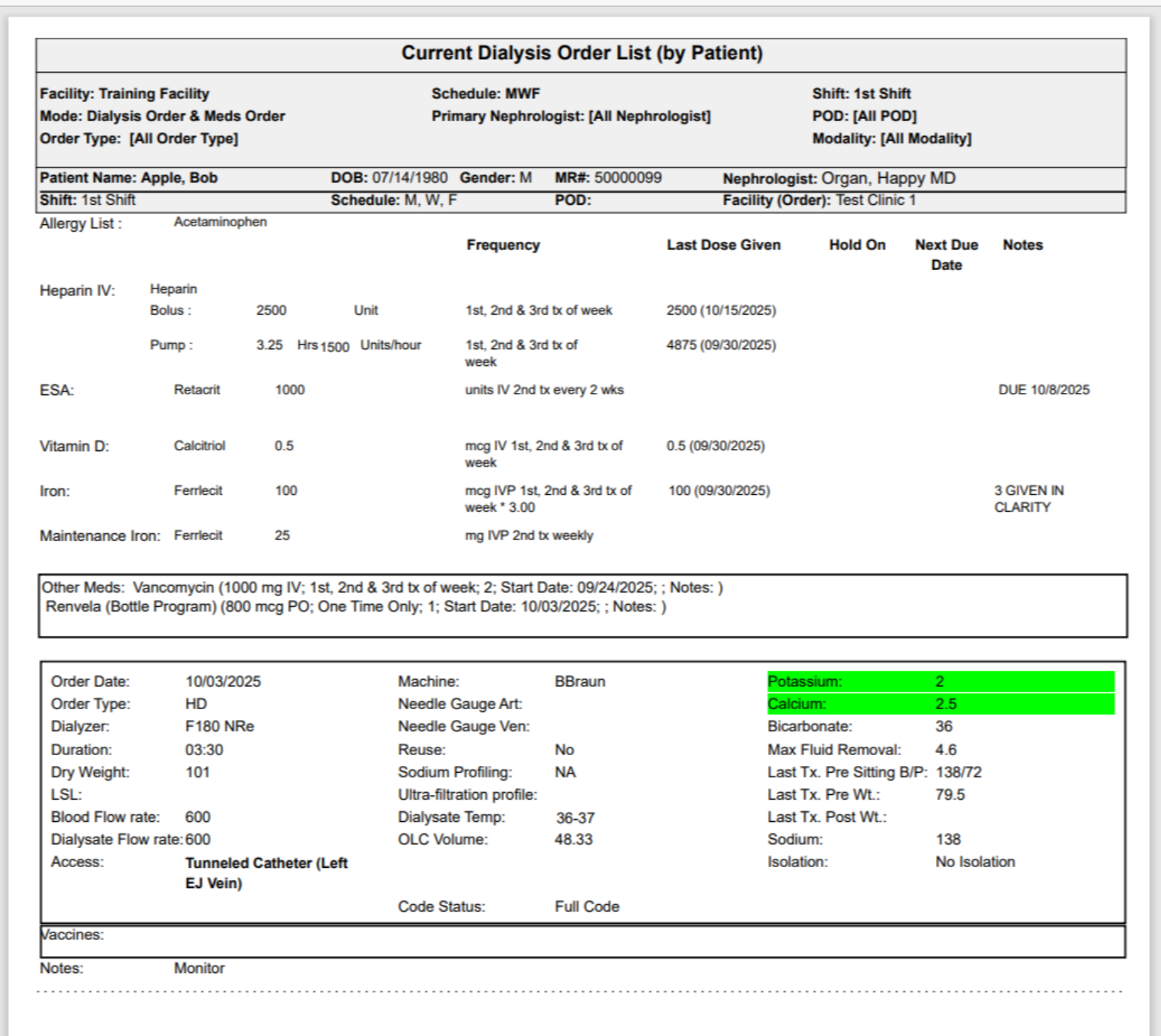Click the note 'DUE 10/8/2025'

click(1044, 390)
